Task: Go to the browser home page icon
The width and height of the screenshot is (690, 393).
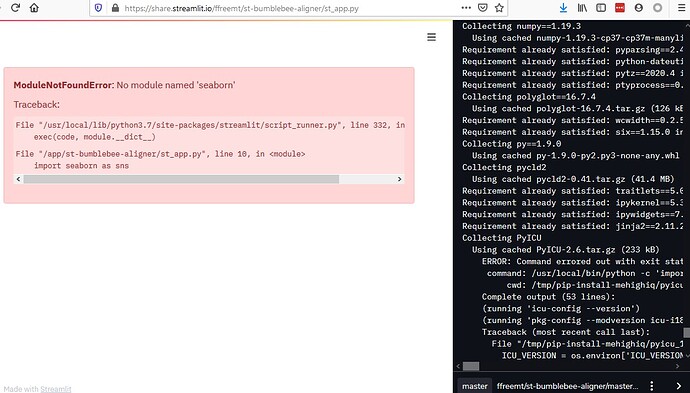Action: (x=34, y=7)
